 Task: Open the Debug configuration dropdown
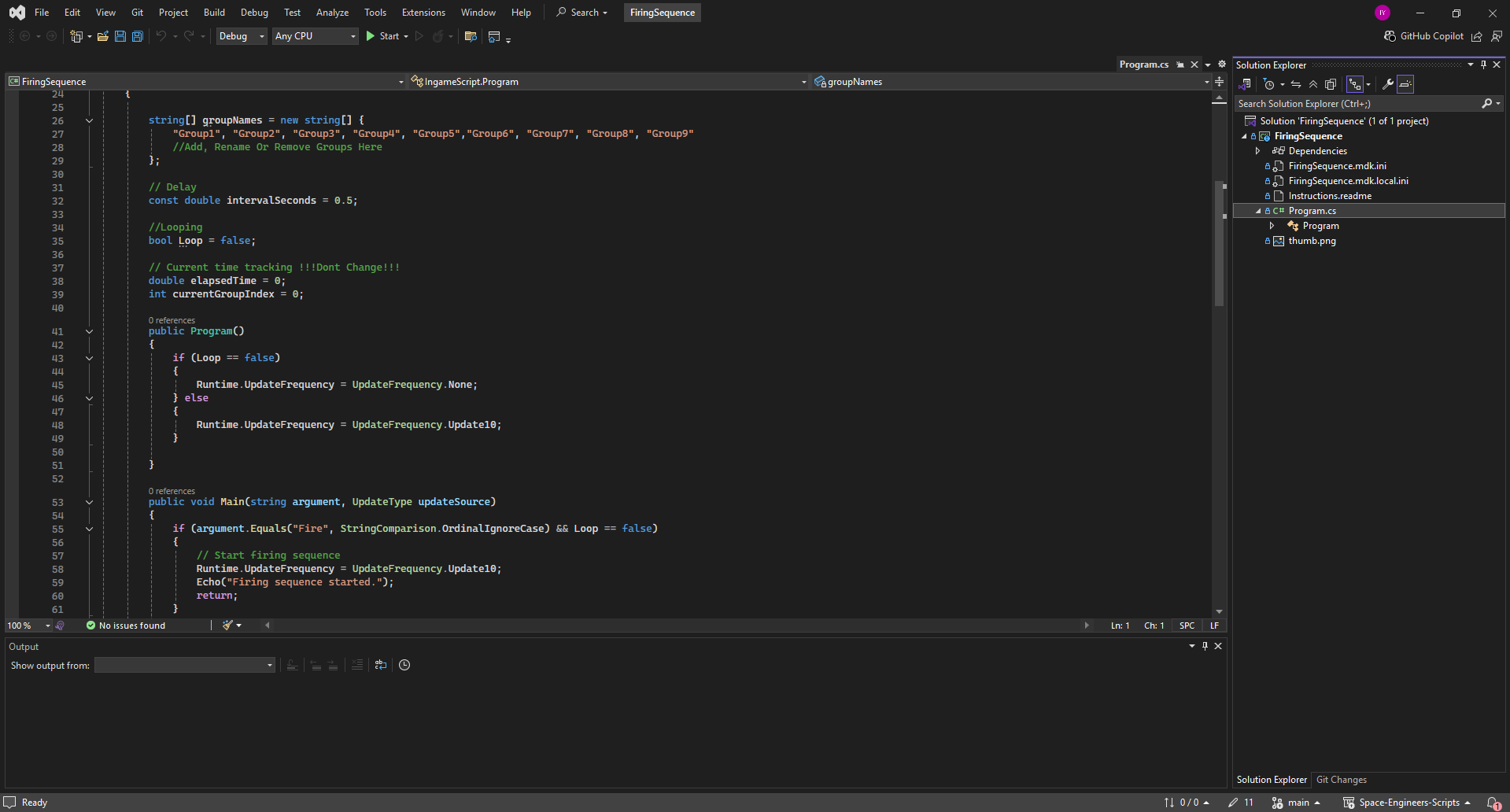(242, 36)
